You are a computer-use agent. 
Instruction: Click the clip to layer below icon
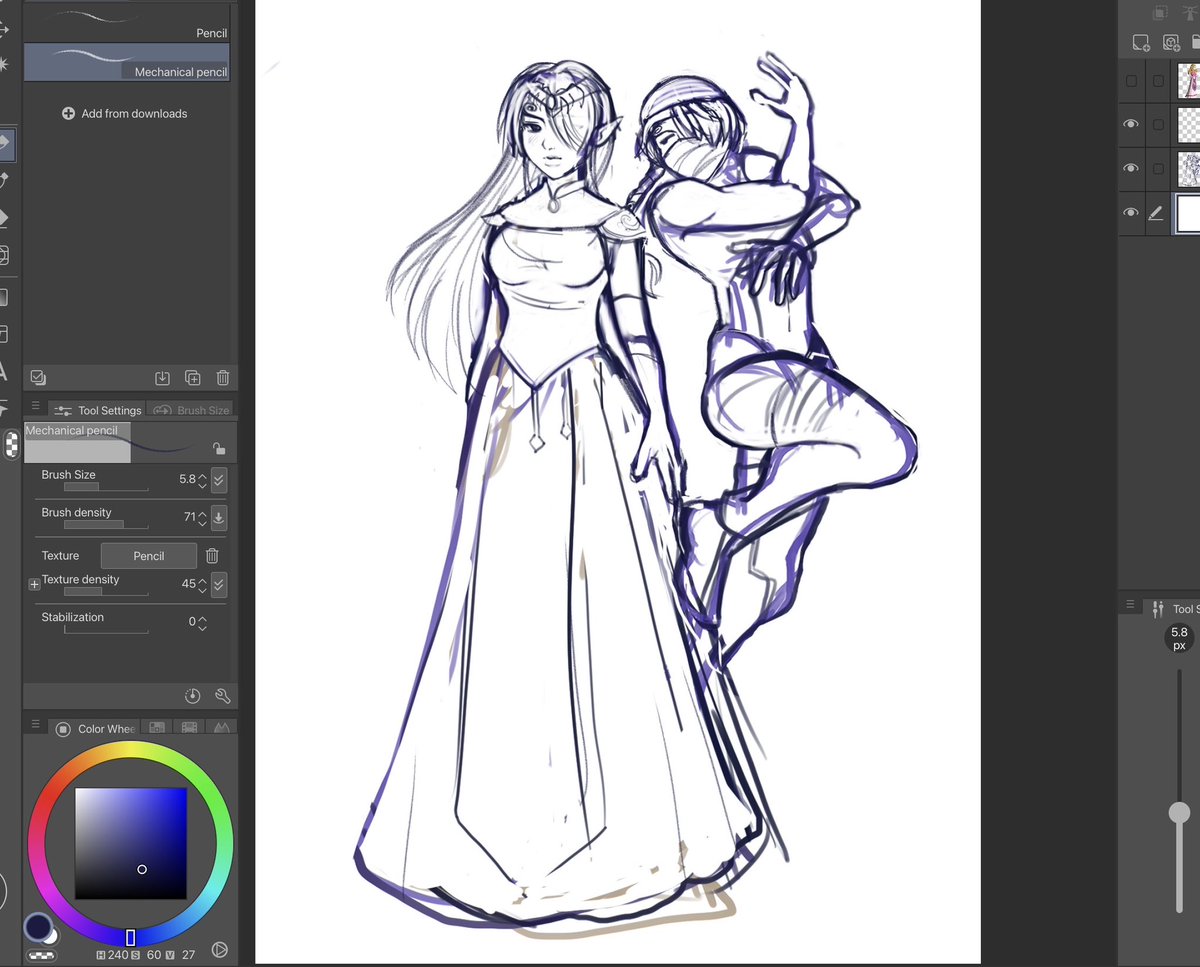click(1160, 13)
